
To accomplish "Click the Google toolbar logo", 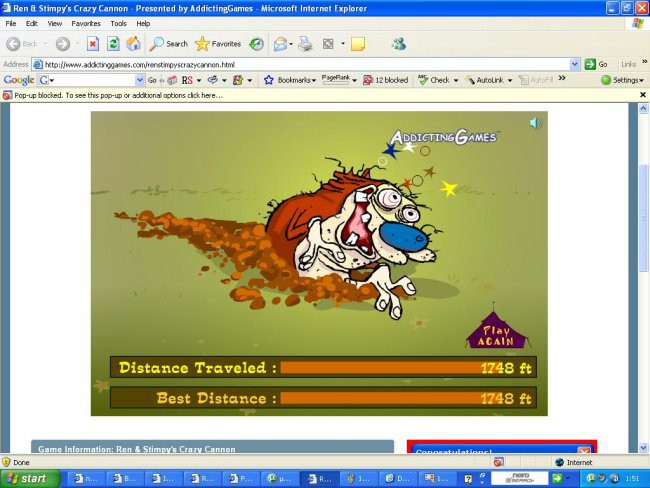I will [x=19, y=80].
